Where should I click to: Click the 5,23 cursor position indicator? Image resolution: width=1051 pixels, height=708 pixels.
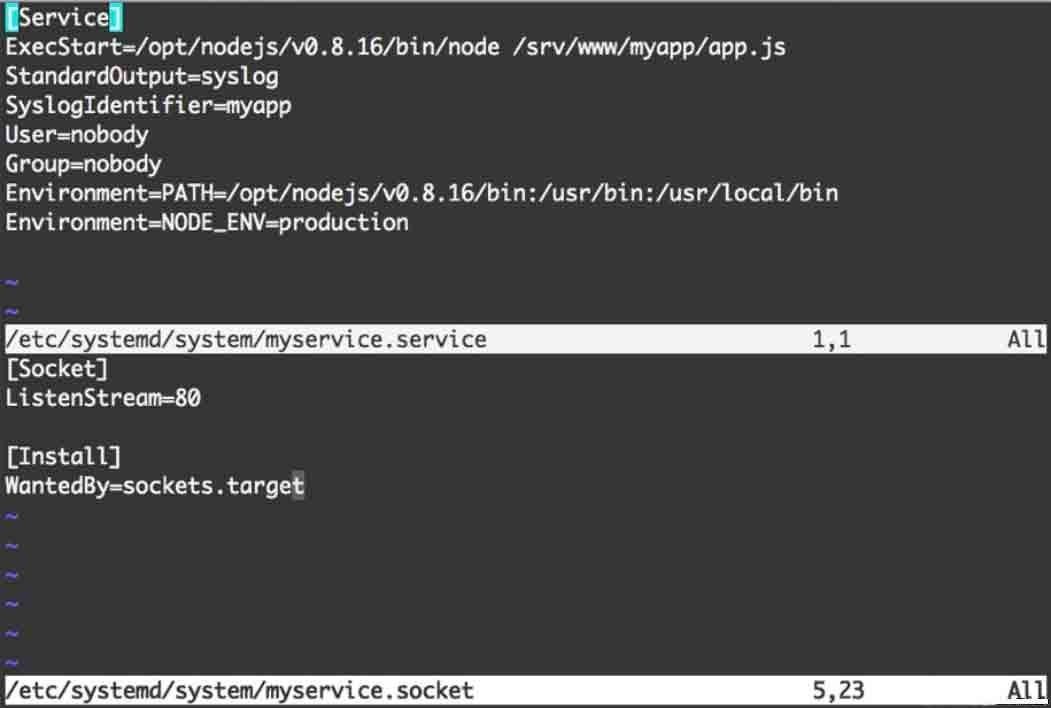[838, 691]
